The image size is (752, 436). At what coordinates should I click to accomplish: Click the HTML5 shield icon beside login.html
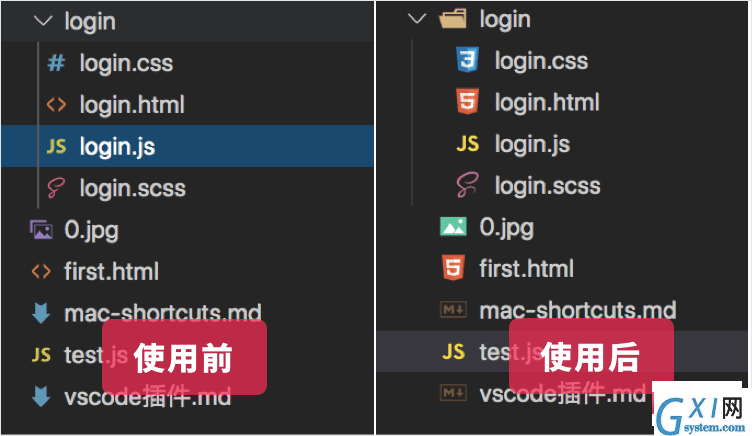point(468,102)
